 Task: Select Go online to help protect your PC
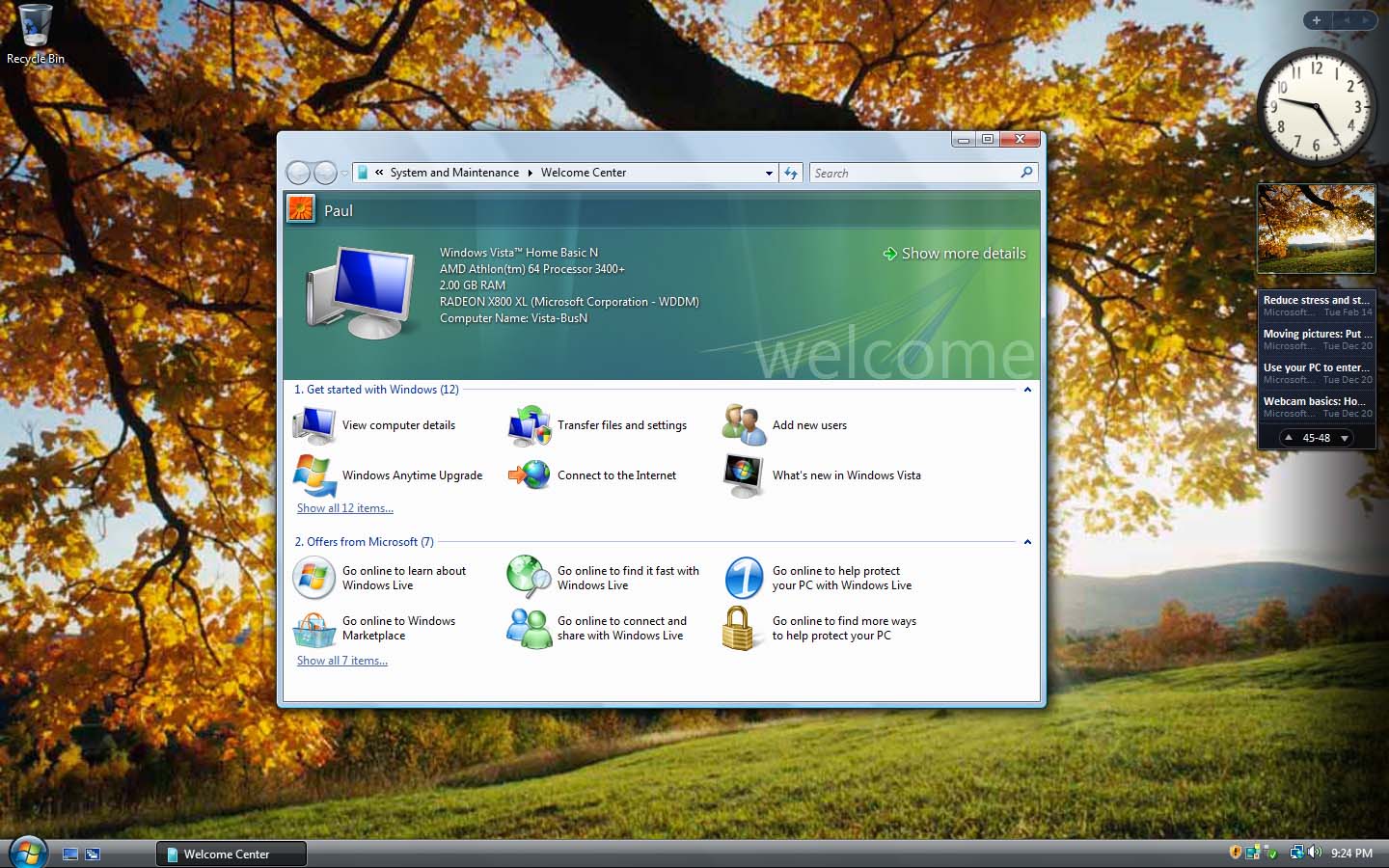tap(818, 578)
